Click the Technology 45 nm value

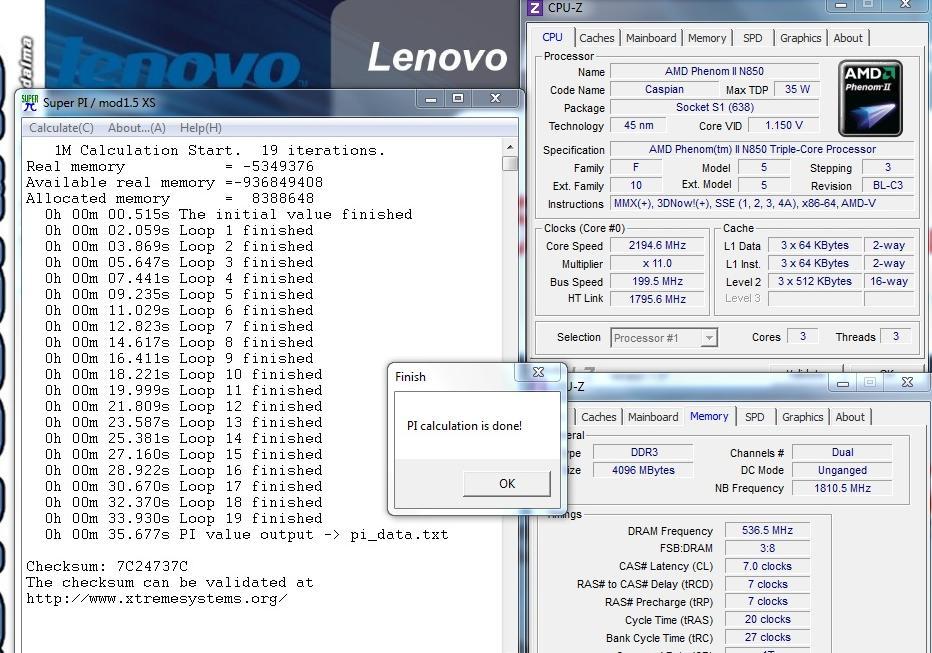(x=638, y=125)
